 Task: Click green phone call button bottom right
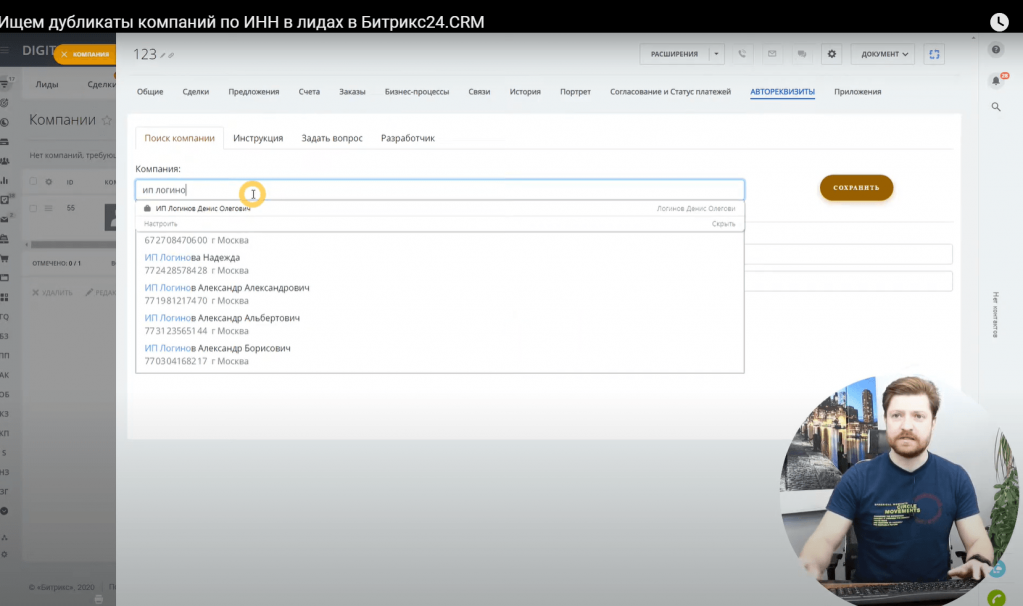996,597
